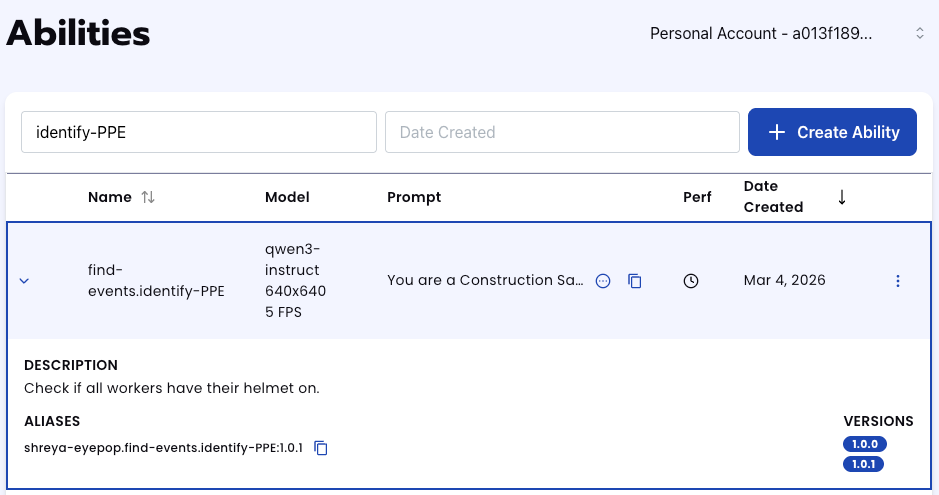Click the Date Created descending sort arrow
Image resolution: width=939 pixels, height=495 pixels.
[842, 197]
